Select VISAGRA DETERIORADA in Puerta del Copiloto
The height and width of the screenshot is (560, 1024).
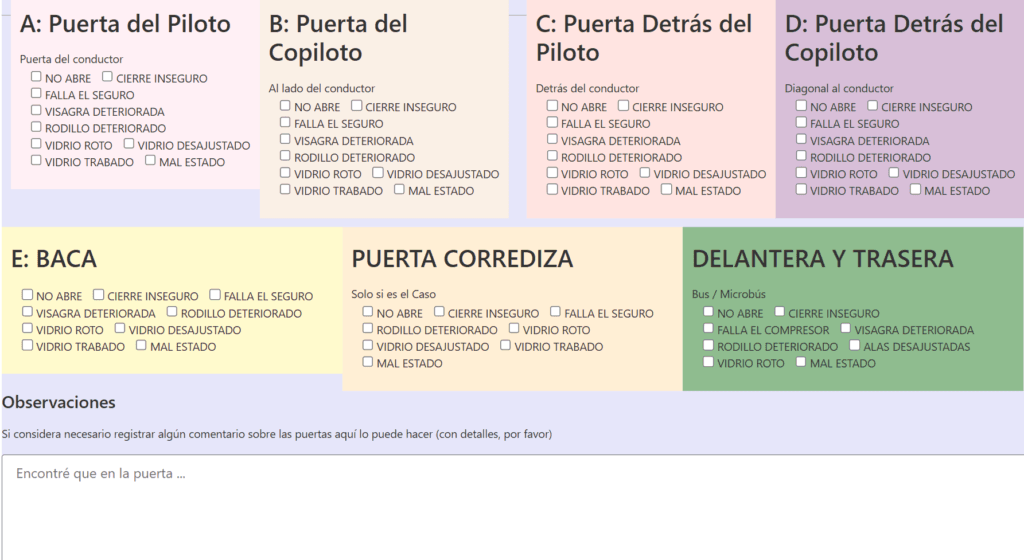[x=285, y=140]
